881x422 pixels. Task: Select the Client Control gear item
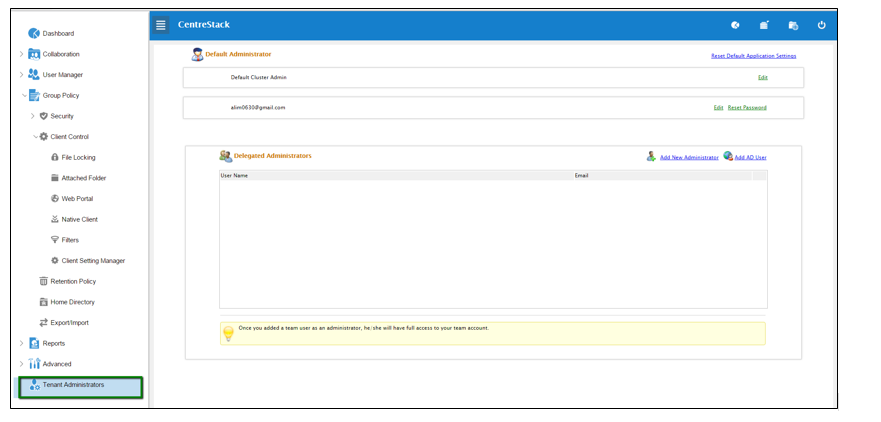pos(64,137)
